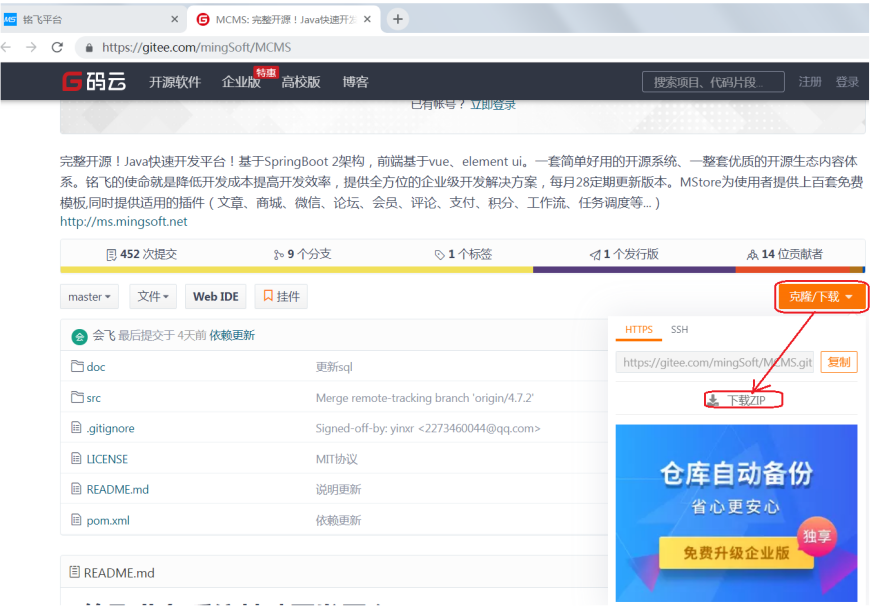Click the contributors icon next to 14 位贡献者
Viewport: 872px width, 611px height.
click(x=752, y=255)
